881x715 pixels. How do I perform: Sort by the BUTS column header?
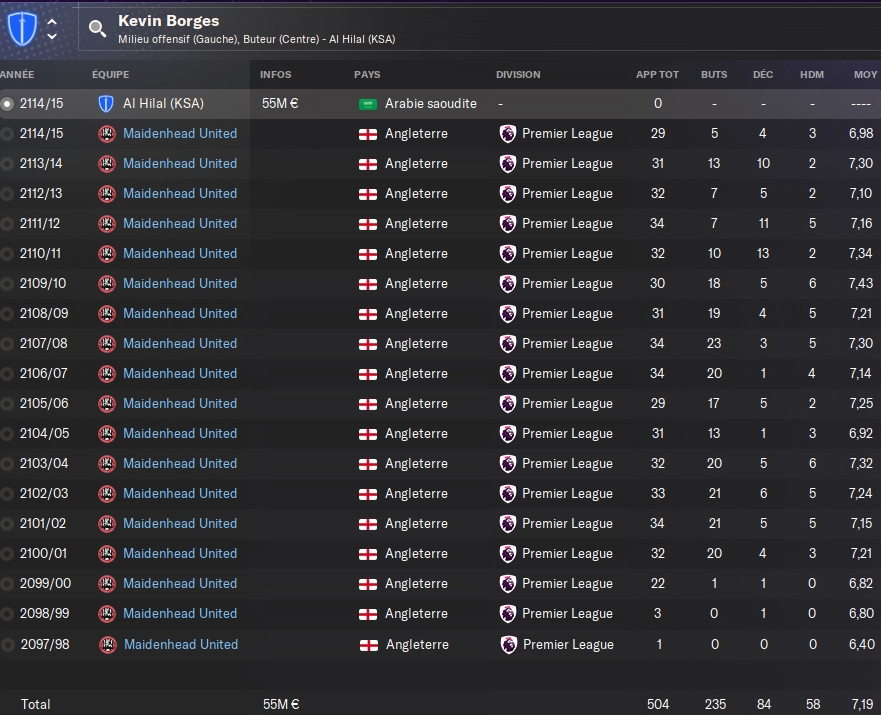coord(714,75)
